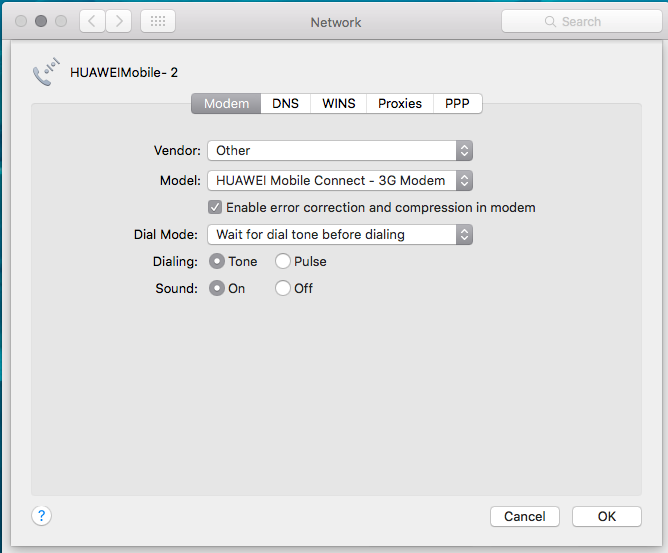The height and width of the screenshot is (553, 668).
Task: Select Pulse dialing radio button
Action: (283, 261)
